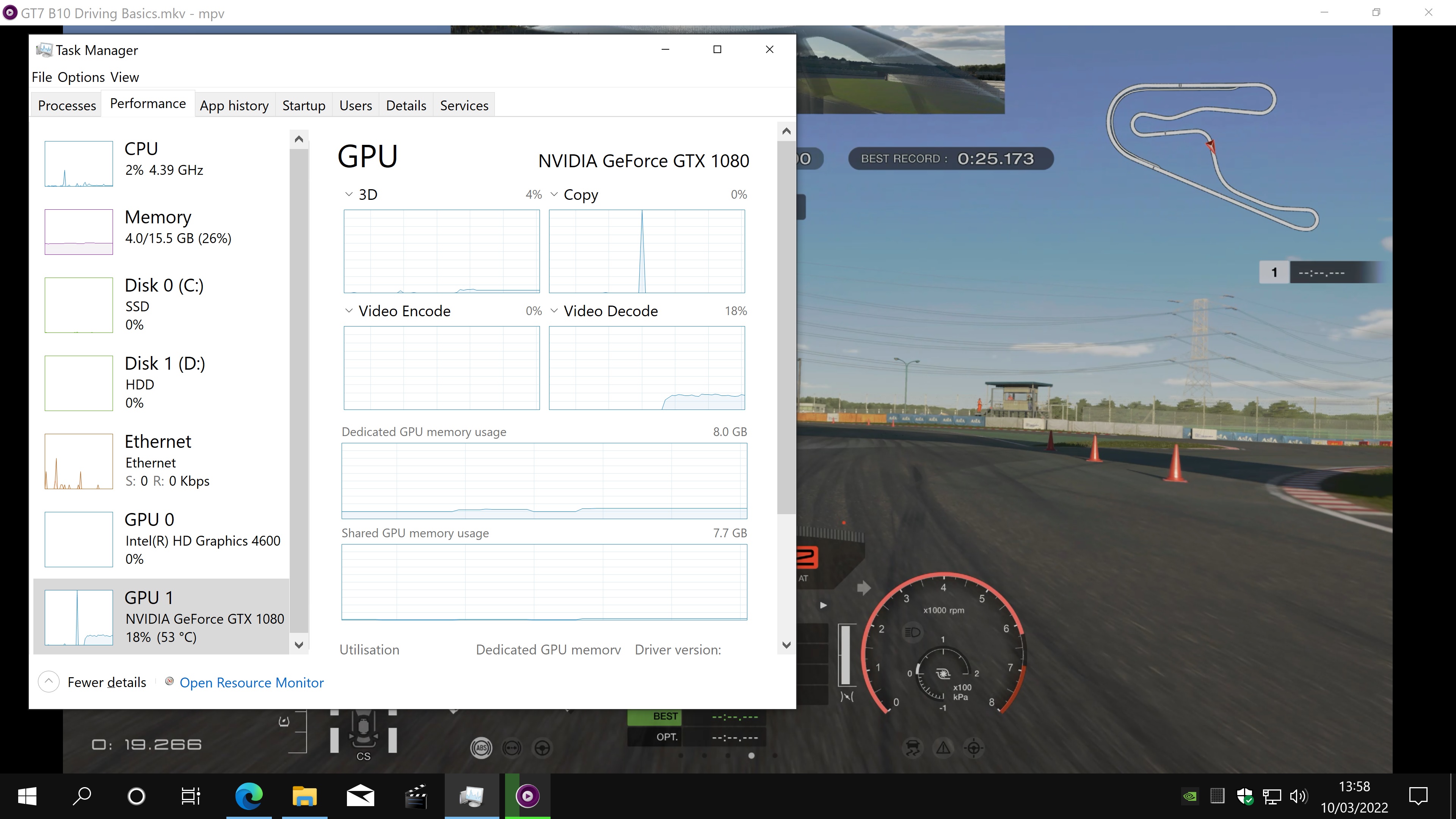Open the Movies clapperboard taskbar icon
1456x819 pixels.
click(416, 796)
